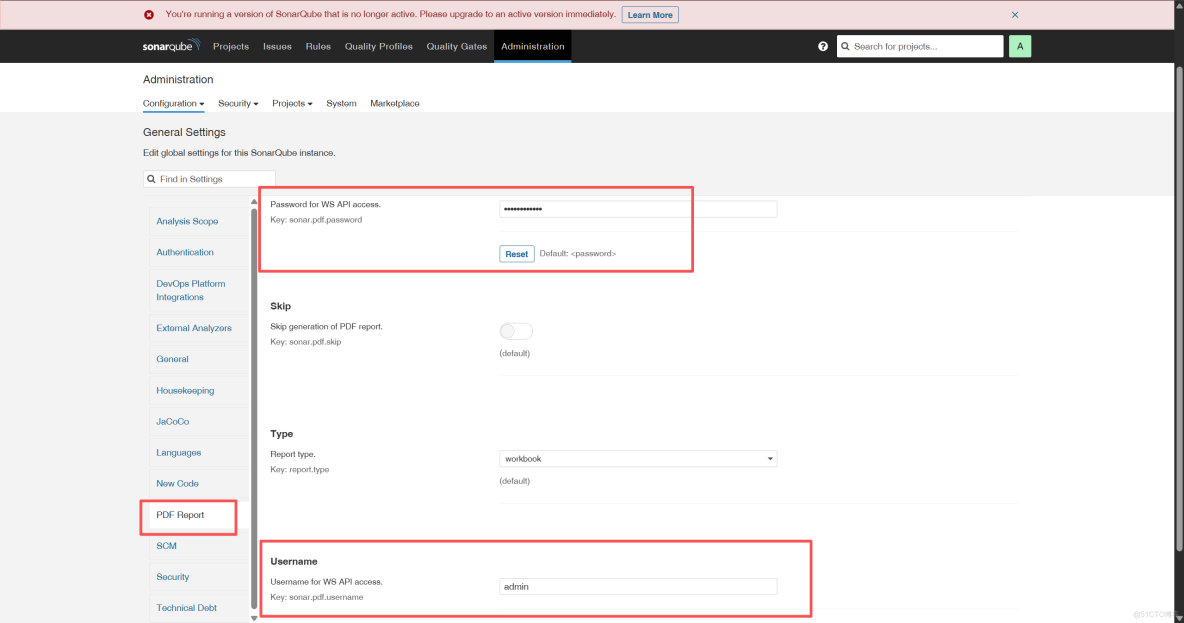Open the Security dropdown in Administration
This screenshot has height=623, width=1184.
(238, 103)
